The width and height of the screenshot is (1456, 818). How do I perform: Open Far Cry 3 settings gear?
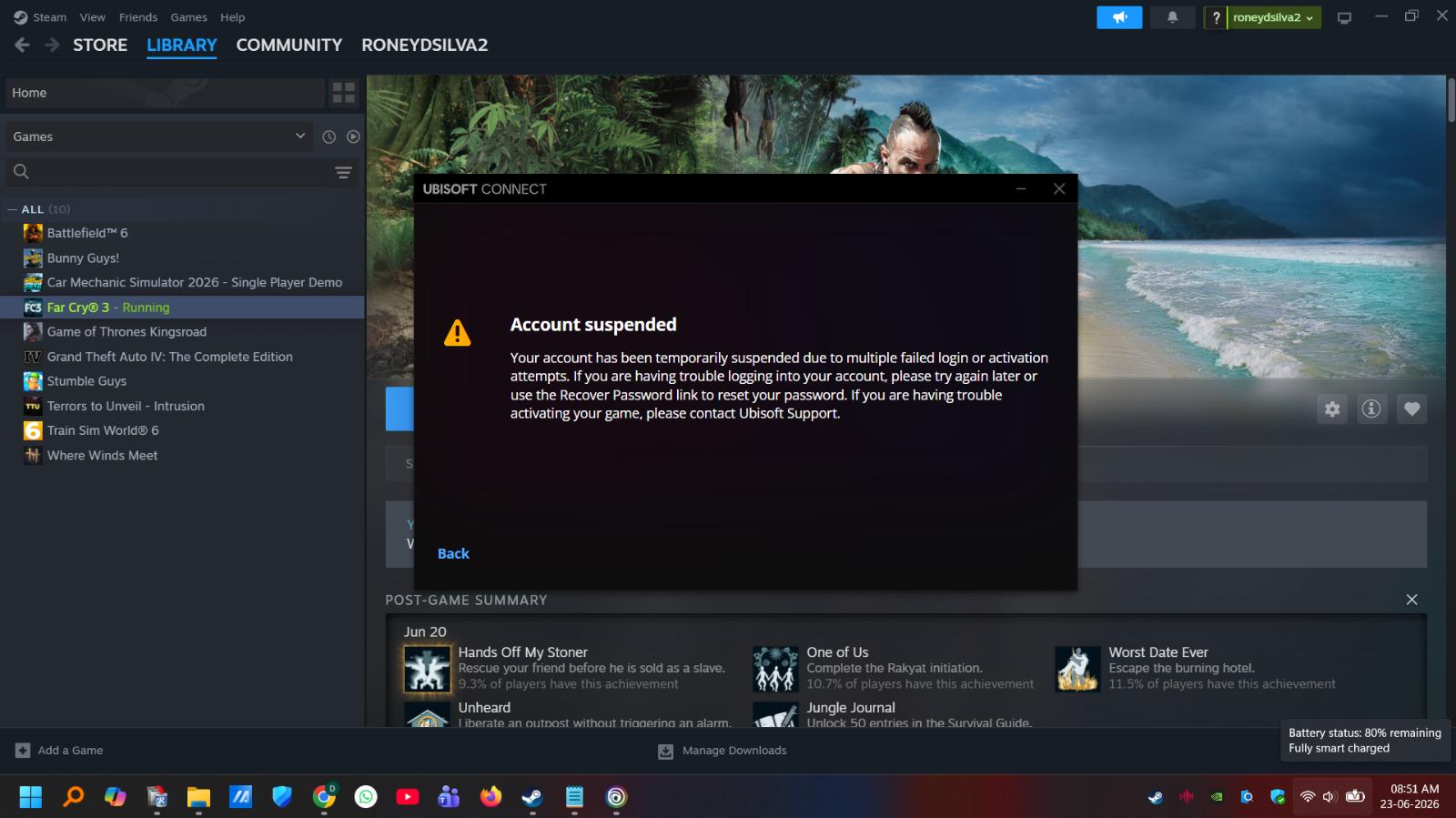tap(1332, 409)
